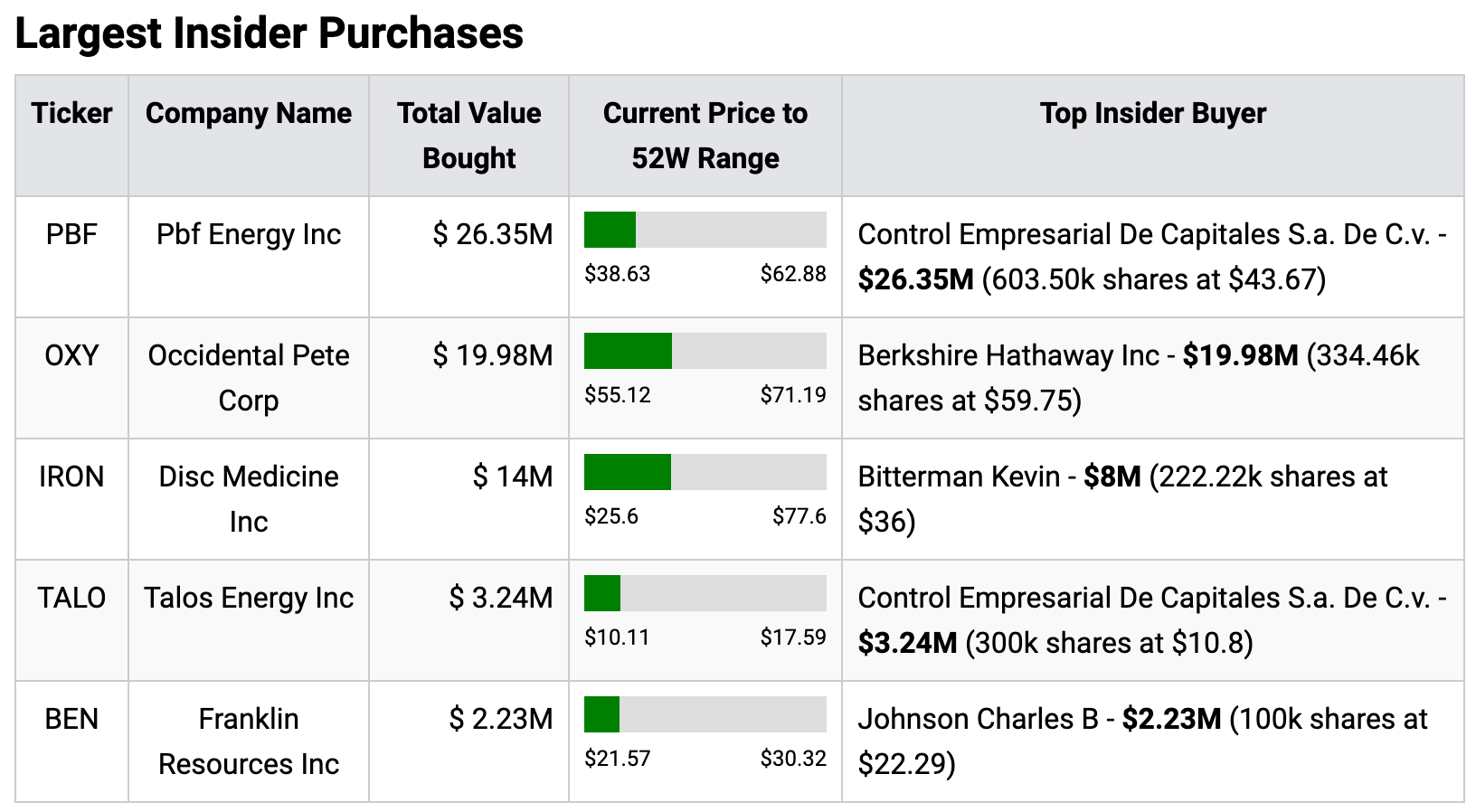Open the TALO ticker entry
The width and height of the screenshot is (1476, 812).
71,598
